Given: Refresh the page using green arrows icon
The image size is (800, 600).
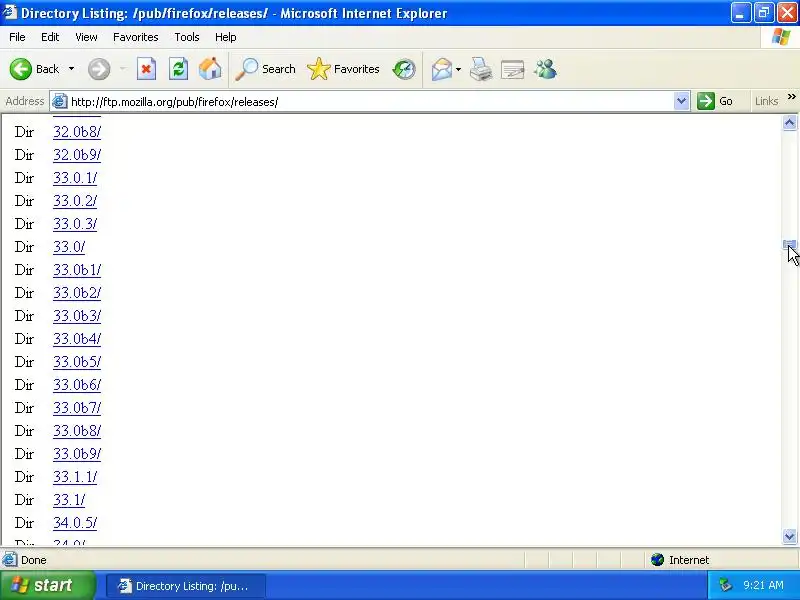Looking at the screenshot, I should tap(179, 69).
